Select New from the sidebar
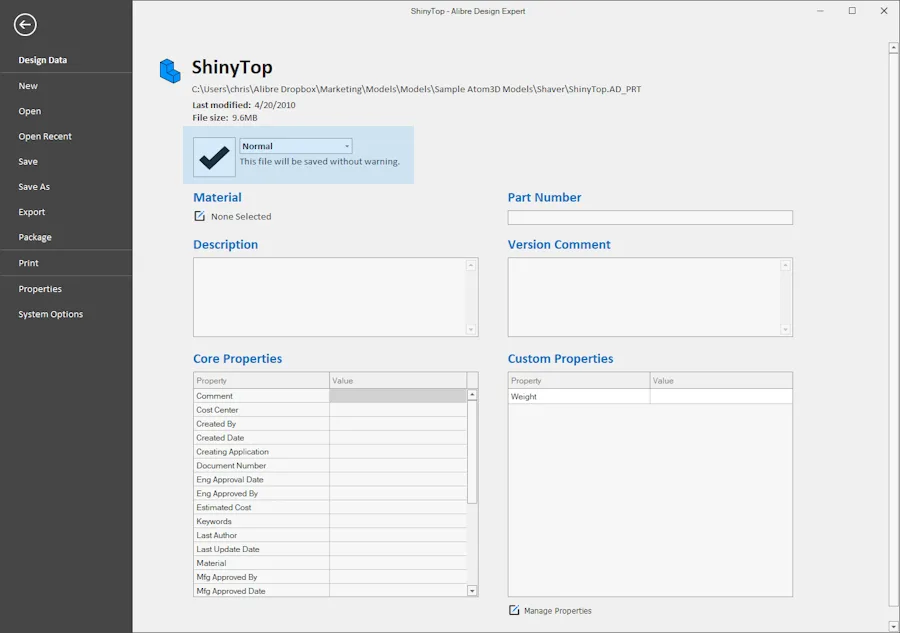900x633 pixels. pos(28,86)
